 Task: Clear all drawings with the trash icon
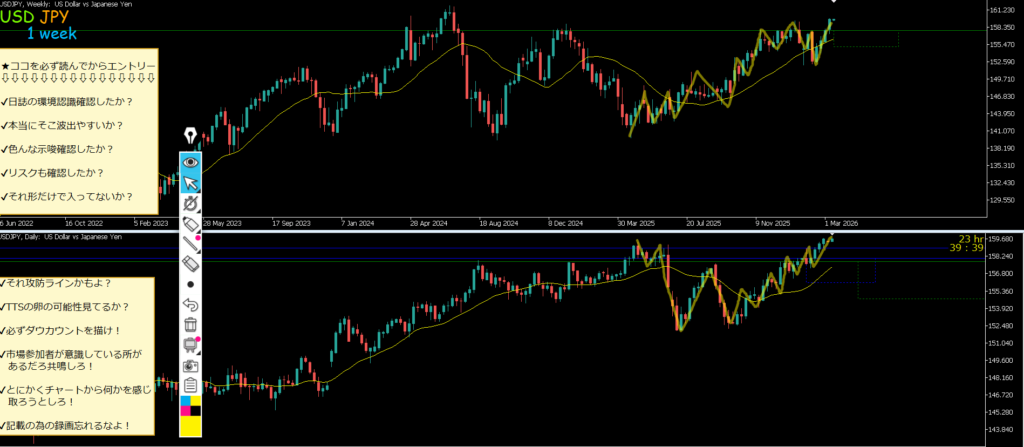[x=191, y=324]
